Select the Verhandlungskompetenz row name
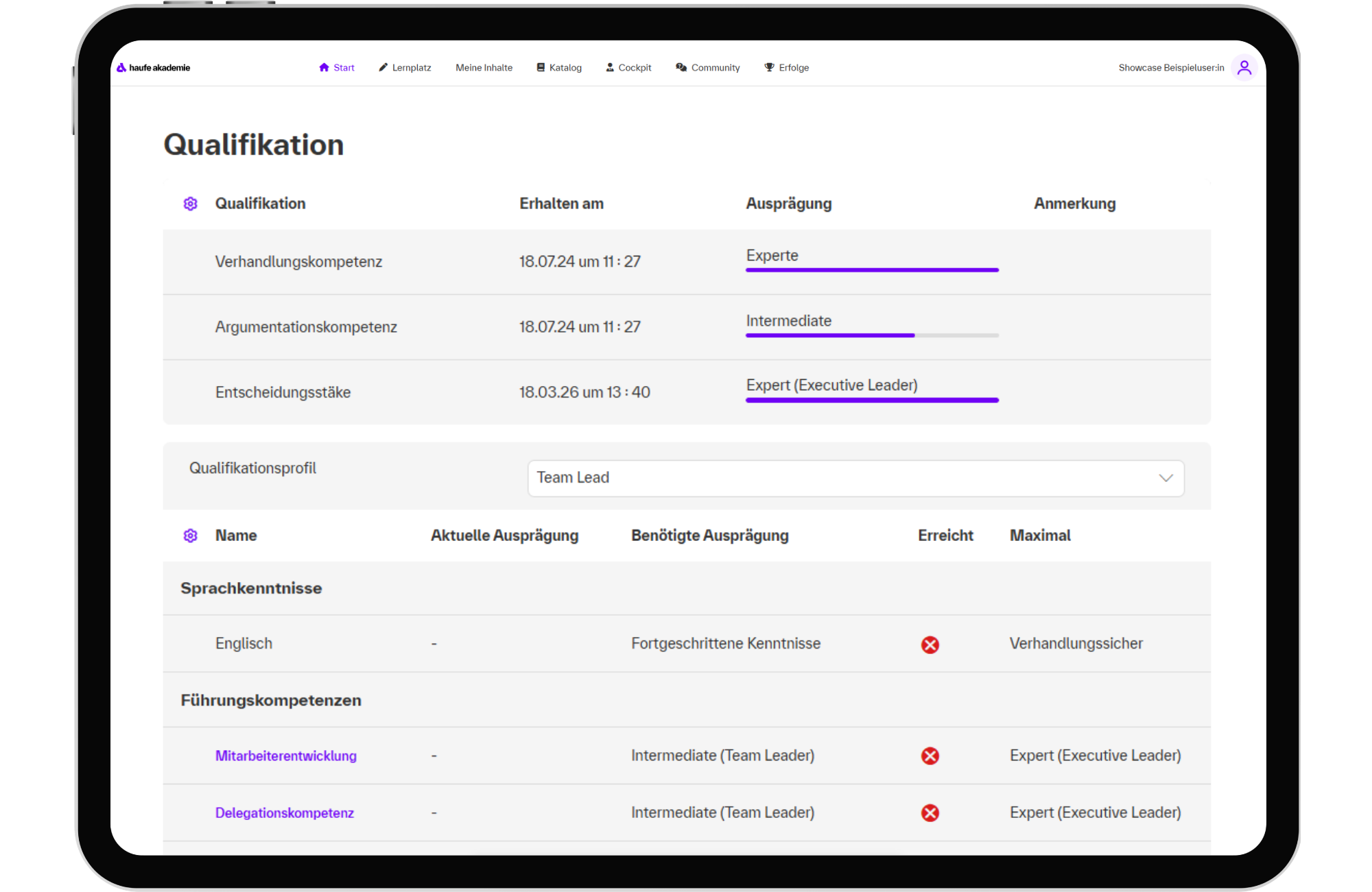1372x892 pixels. point(298,262)
